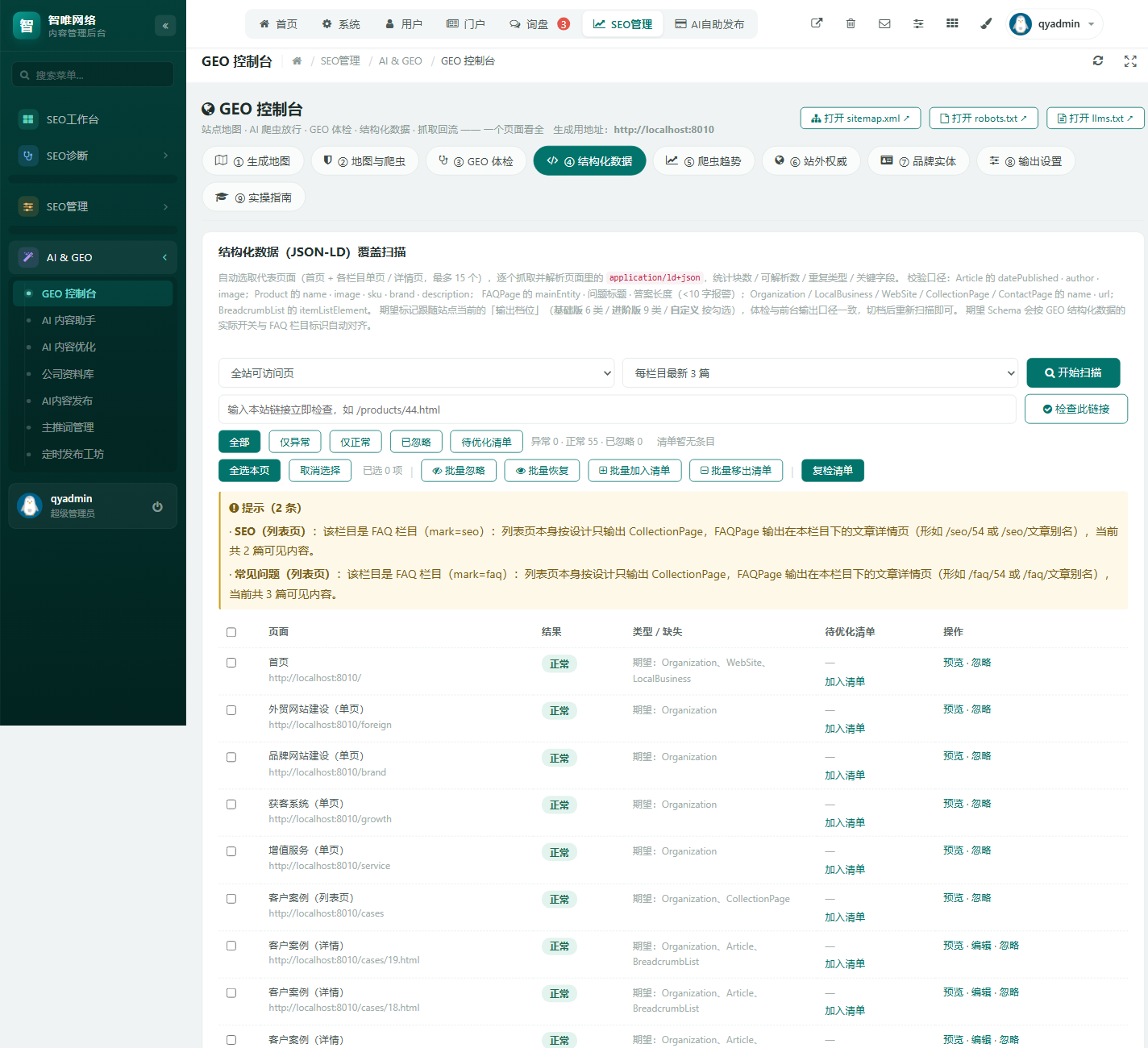This screenshot has height=1048, width=1148.
Task: Click the qyadmin avatar in top bar
Action: pyautogui.click(x=1021, y=24)
